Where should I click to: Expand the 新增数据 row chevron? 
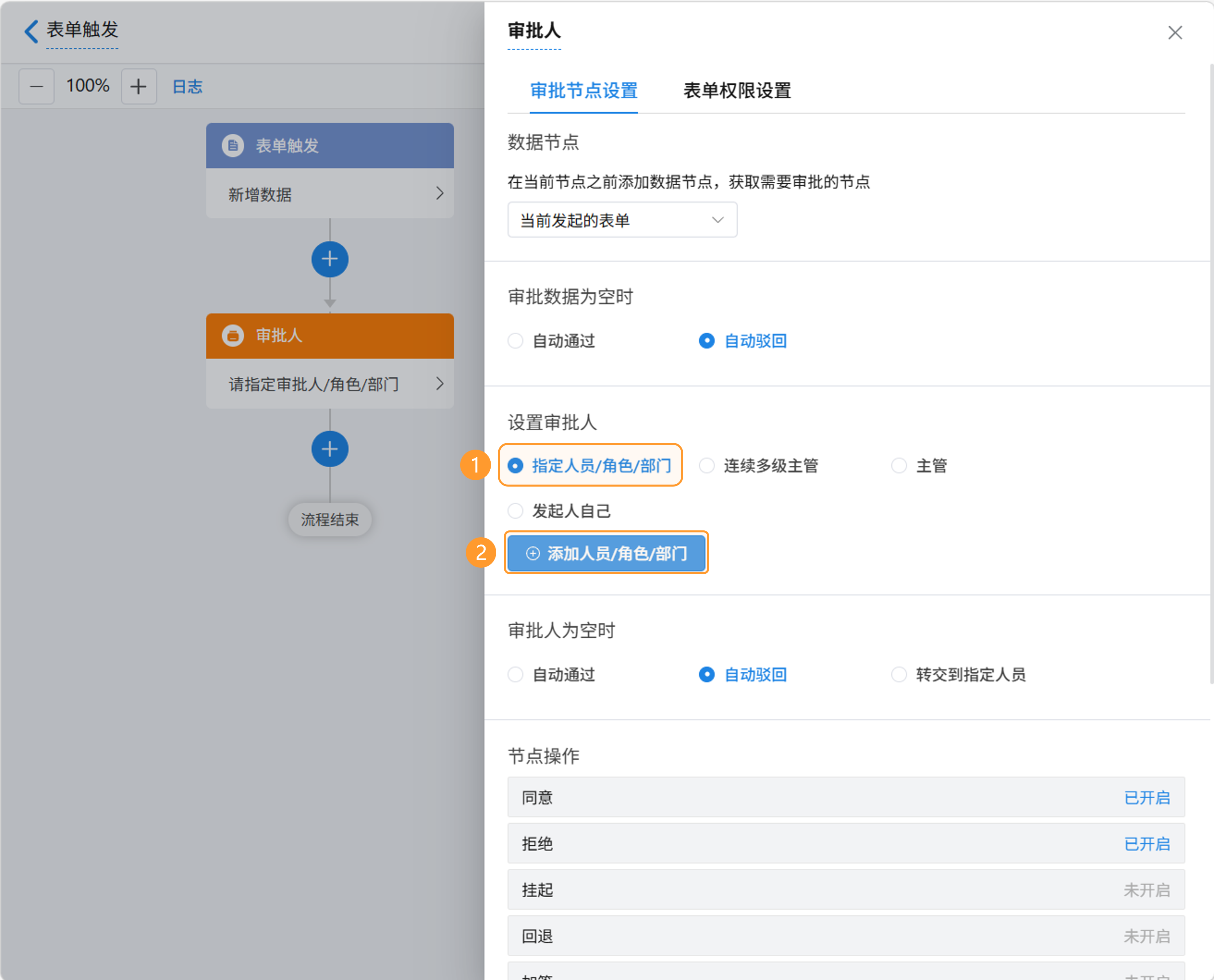[439, 194]
